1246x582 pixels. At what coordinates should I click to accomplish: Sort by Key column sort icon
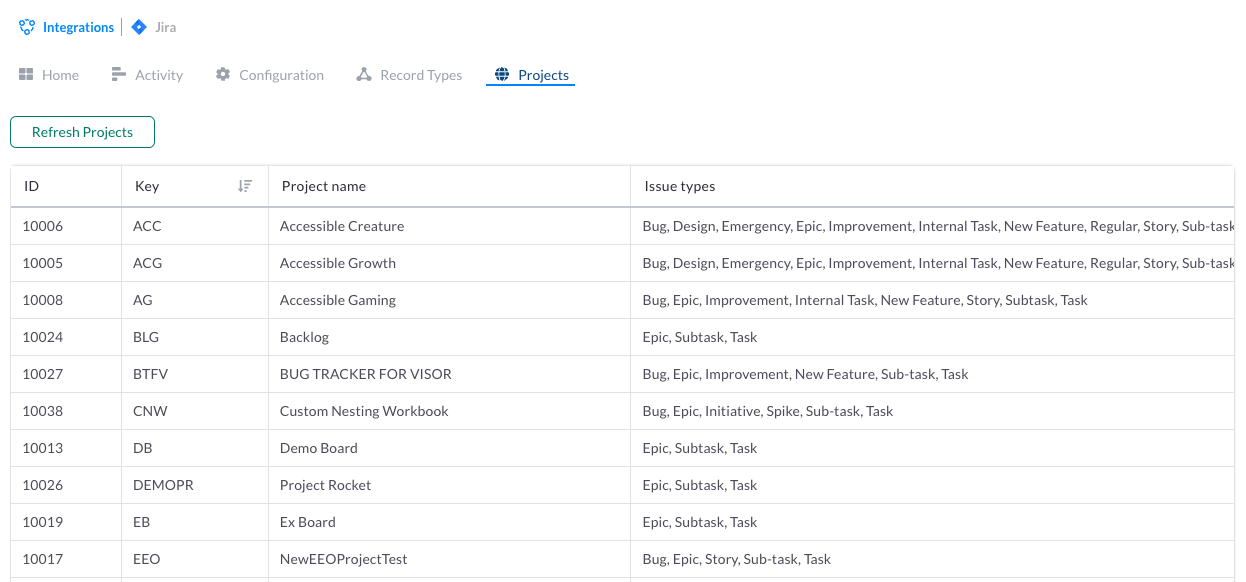coord(245,186)
